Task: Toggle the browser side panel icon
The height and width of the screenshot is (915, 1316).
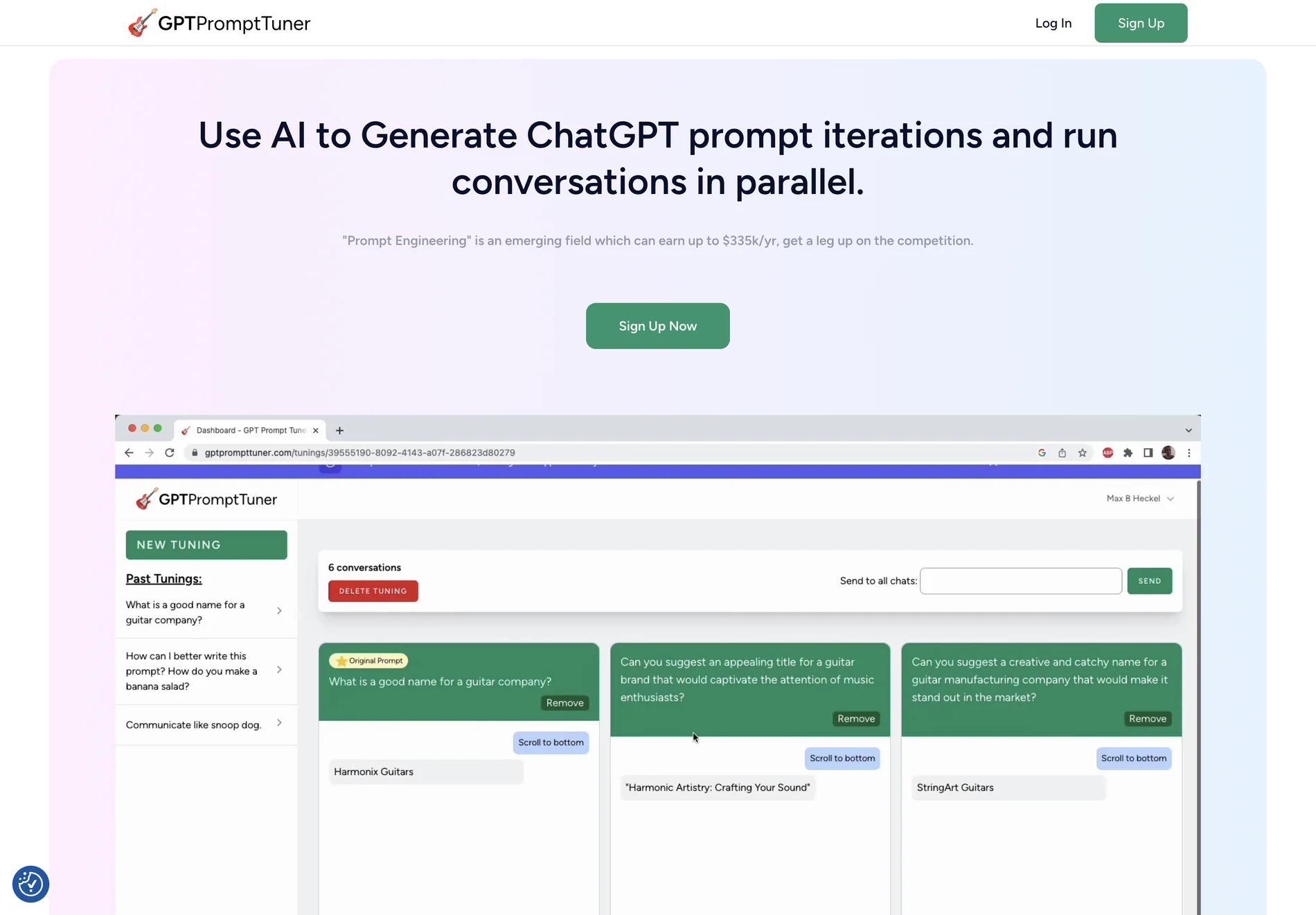Action: (1148, 452)
